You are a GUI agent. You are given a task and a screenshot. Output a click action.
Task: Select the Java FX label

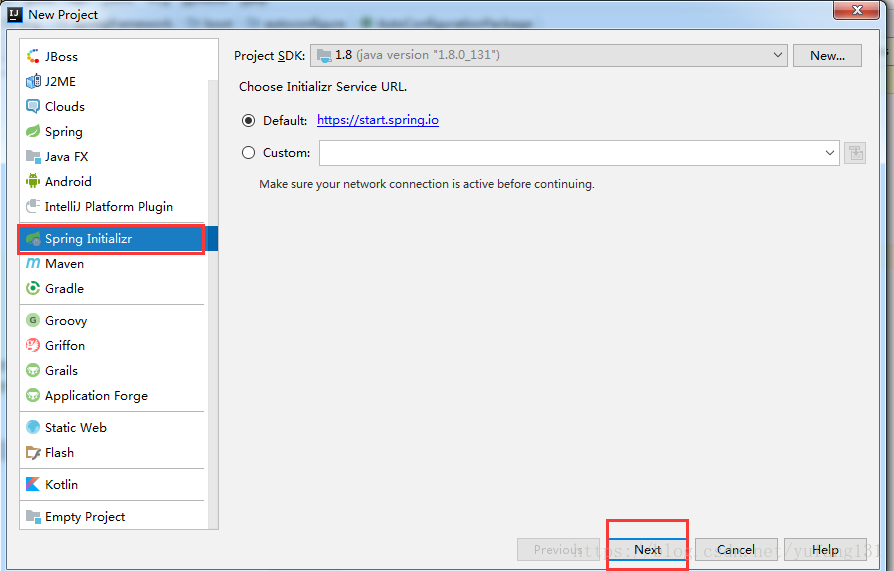point(66,157)
